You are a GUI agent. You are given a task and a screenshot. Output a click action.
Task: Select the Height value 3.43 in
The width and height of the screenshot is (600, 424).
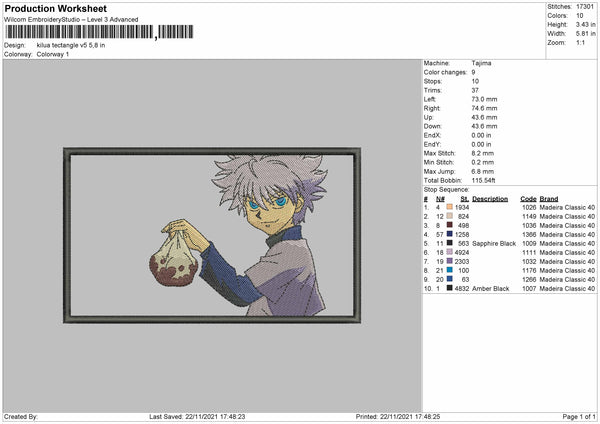pyautogui.click(x=585, y=24)
